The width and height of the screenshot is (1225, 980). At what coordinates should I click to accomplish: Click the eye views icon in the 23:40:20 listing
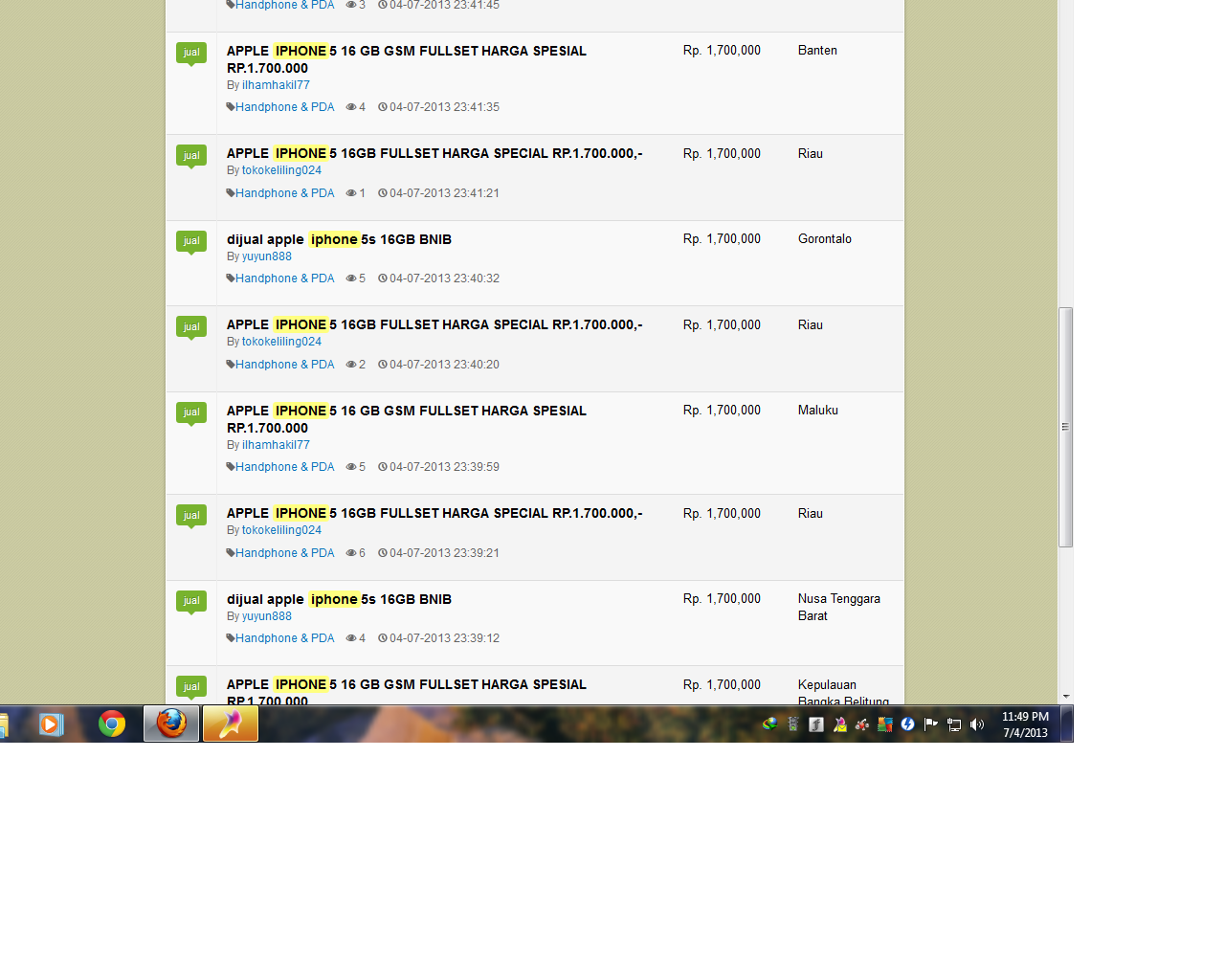tap(351, 365)
